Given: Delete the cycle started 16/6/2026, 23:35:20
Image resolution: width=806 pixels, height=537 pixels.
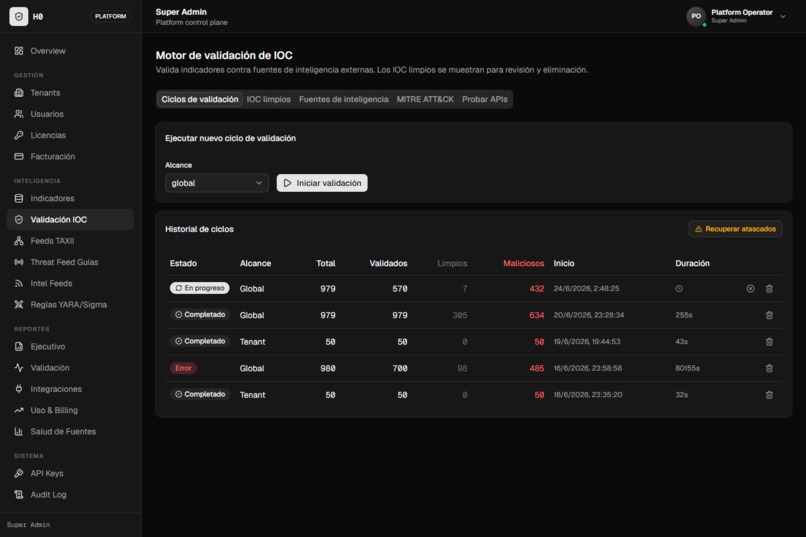Looking at the screenshot, I should point(769,395).
